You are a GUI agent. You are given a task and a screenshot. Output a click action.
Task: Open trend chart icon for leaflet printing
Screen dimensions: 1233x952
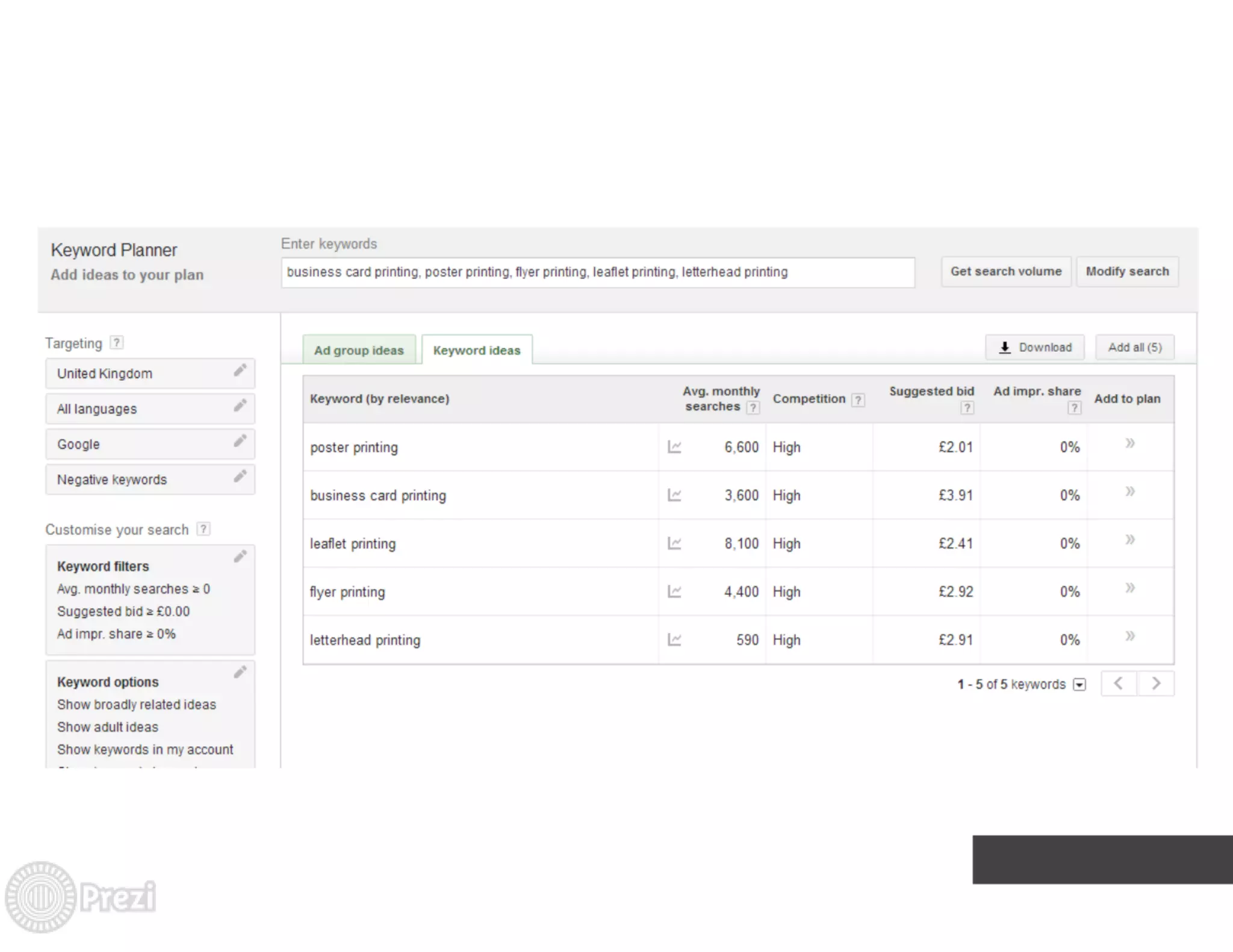pos(674,543)
